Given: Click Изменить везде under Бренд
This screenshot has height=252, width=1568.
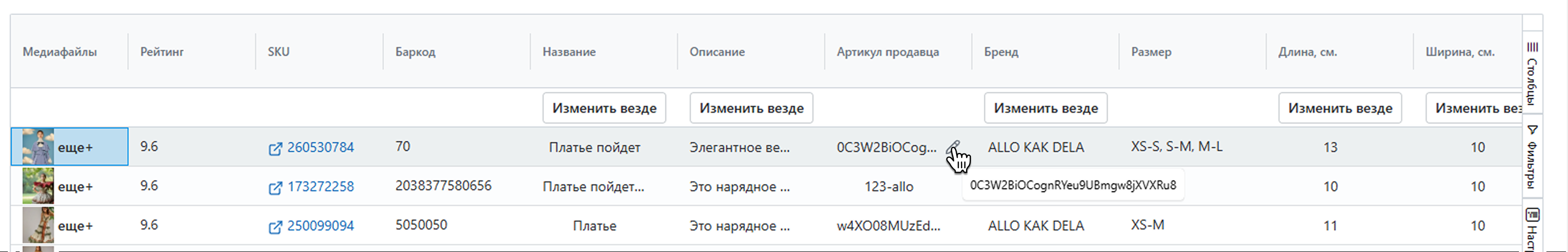Looking at the screenshot, I should [1045, 108].
